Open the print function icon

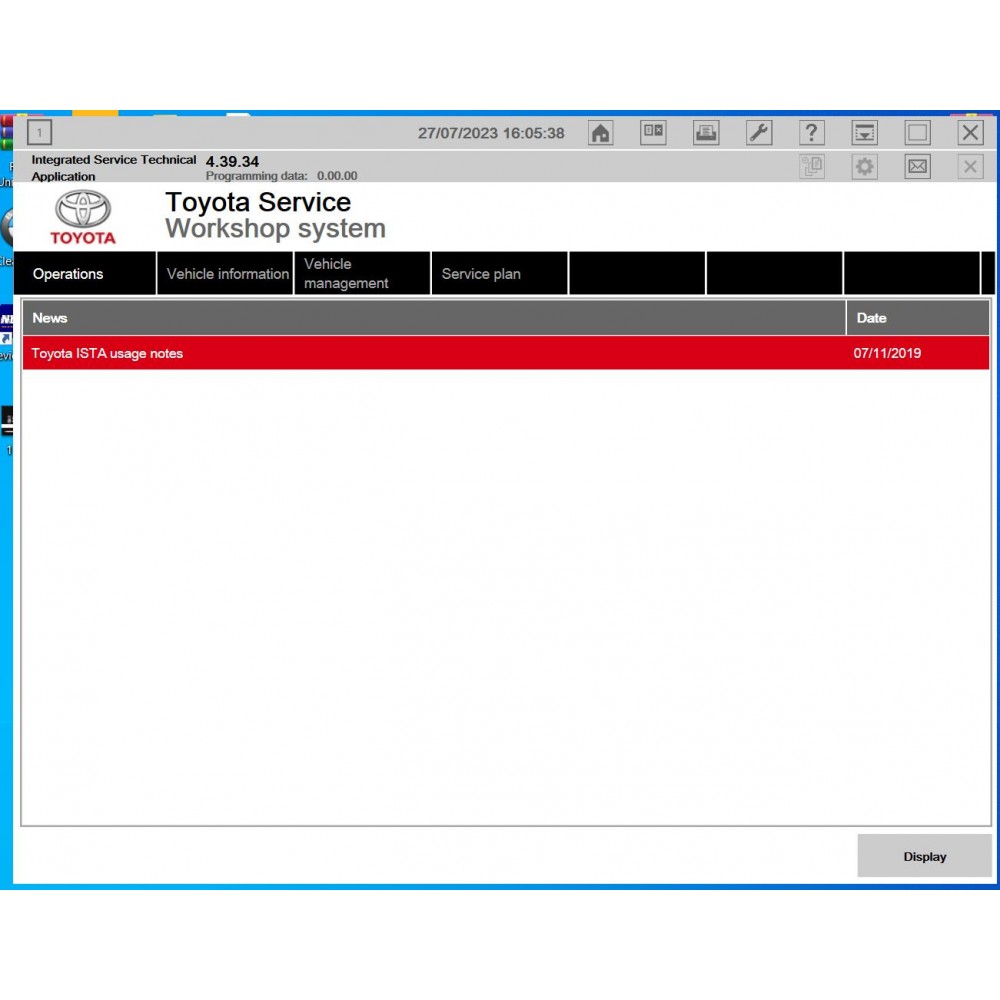(706, 133)
